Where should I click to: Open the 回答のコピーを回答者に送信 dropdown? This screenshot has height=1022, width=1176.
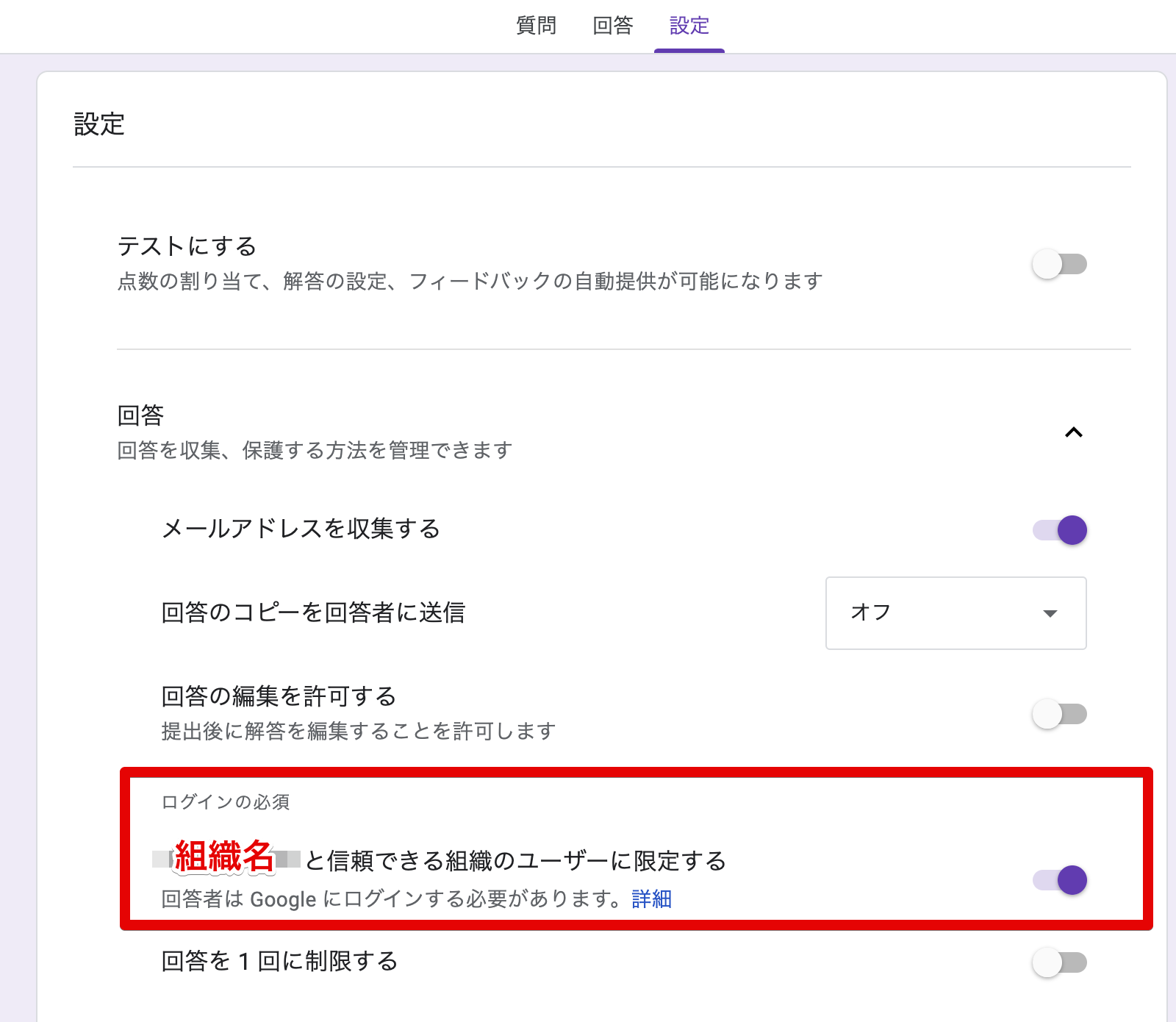pos(955,613)
